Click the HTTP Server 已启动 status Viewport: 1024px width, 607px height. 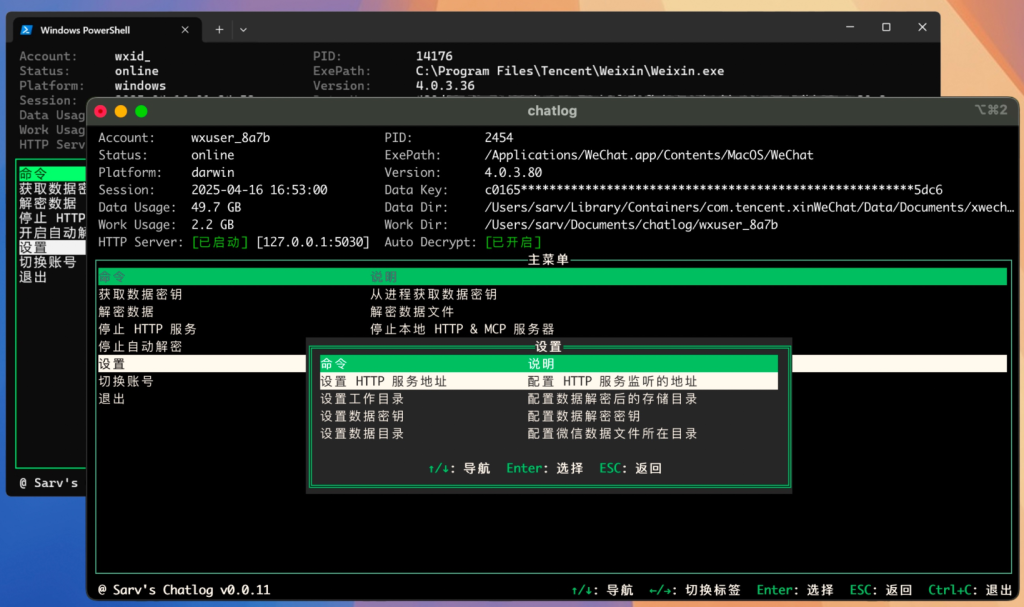[220, 242]
